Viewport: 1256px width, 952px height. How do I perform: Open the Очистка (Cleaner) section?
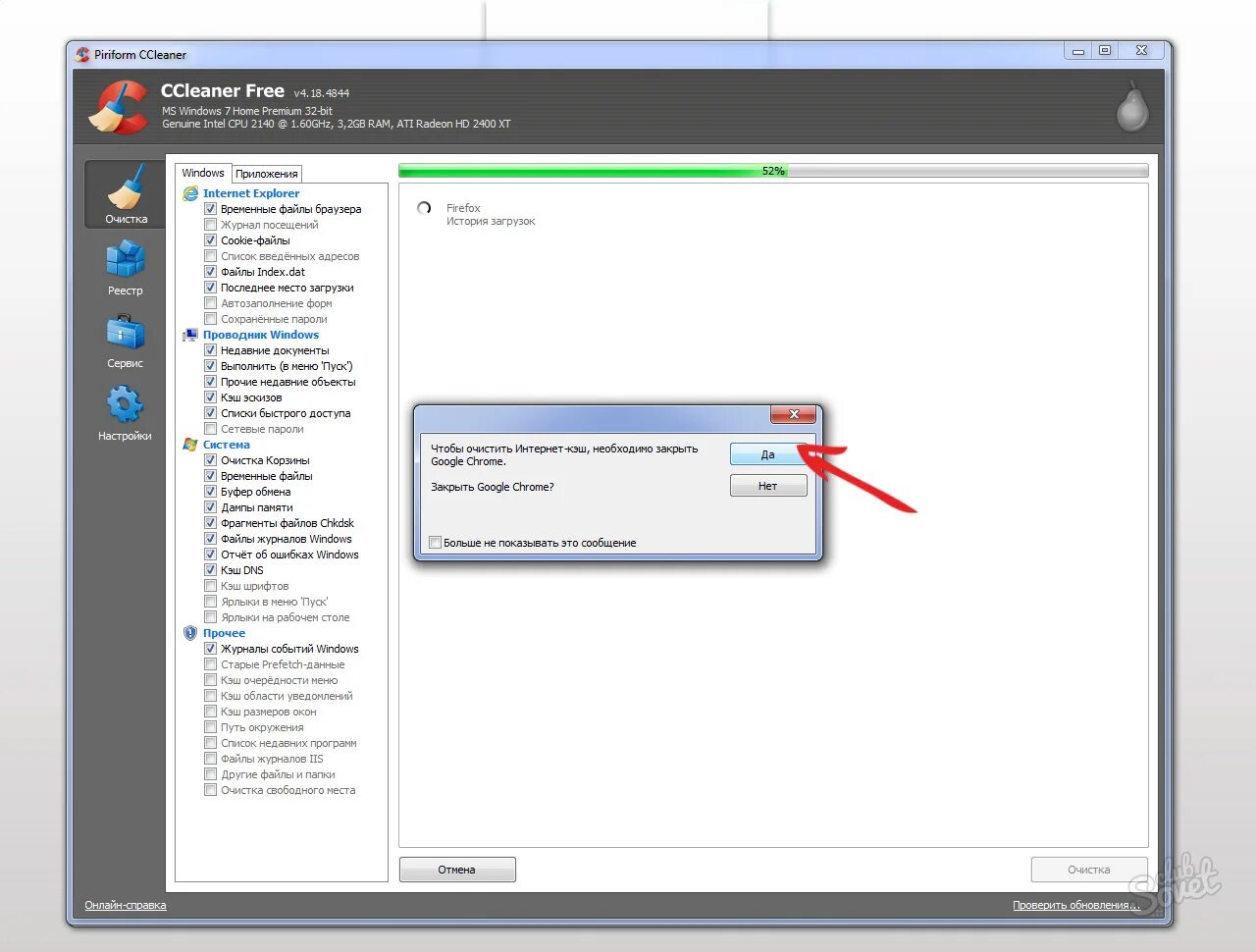click(126, 194)
